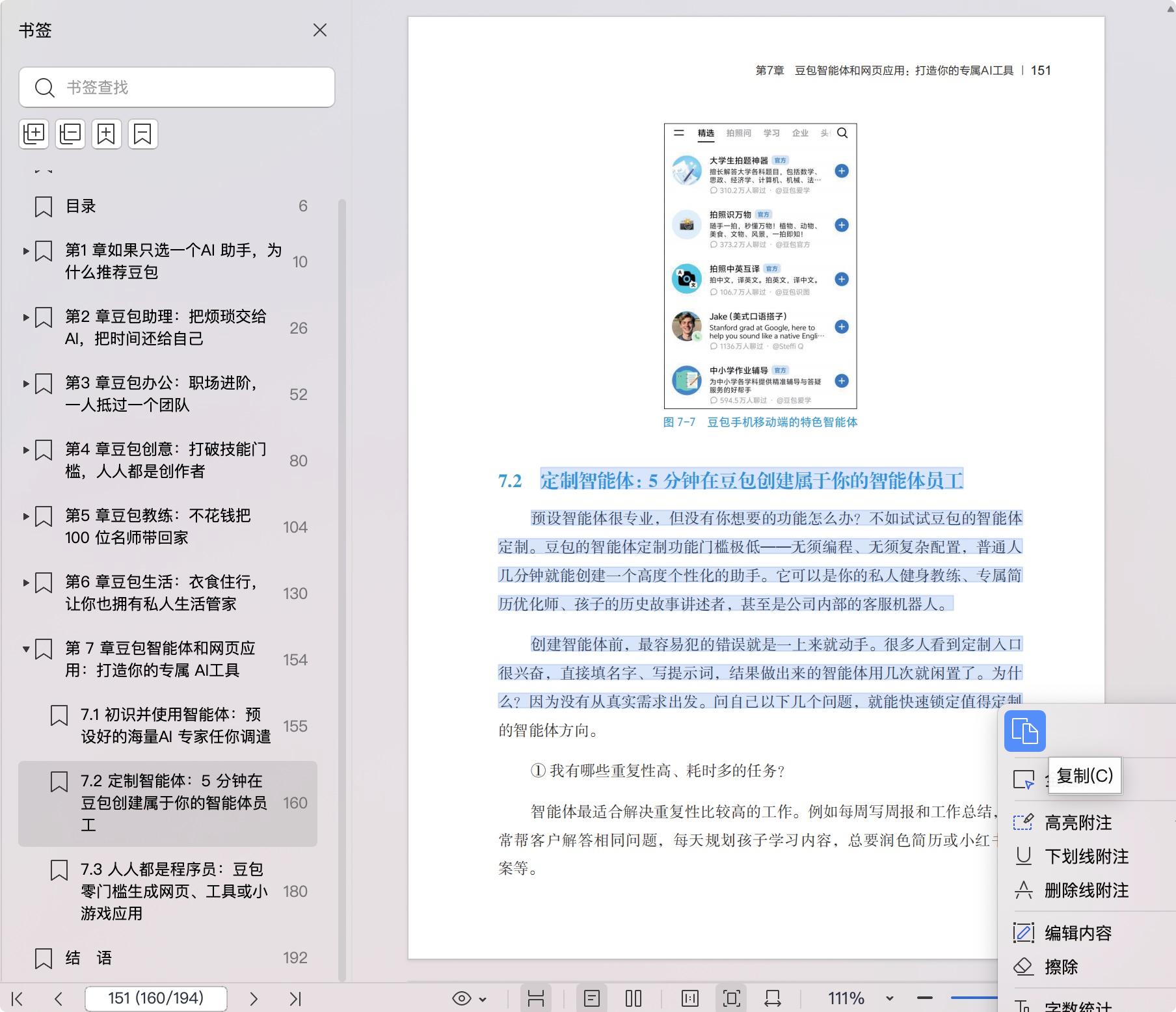Jump to the last page arrow
1176x1012 pixels.
[x=295, y=998]
